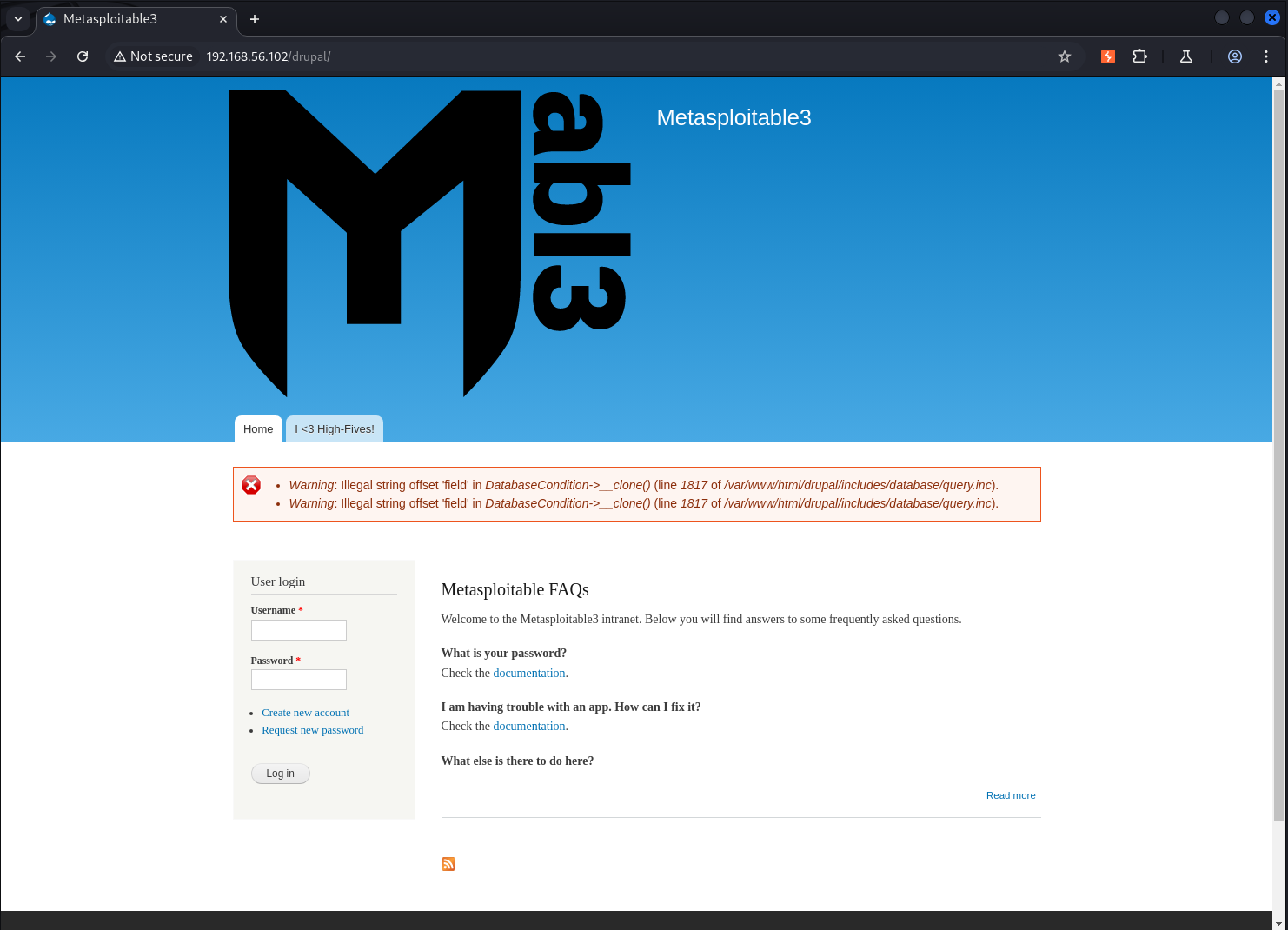Open documentation link under password question
Viewport: 1288px width, 930px height.
(x=529, y=673)
